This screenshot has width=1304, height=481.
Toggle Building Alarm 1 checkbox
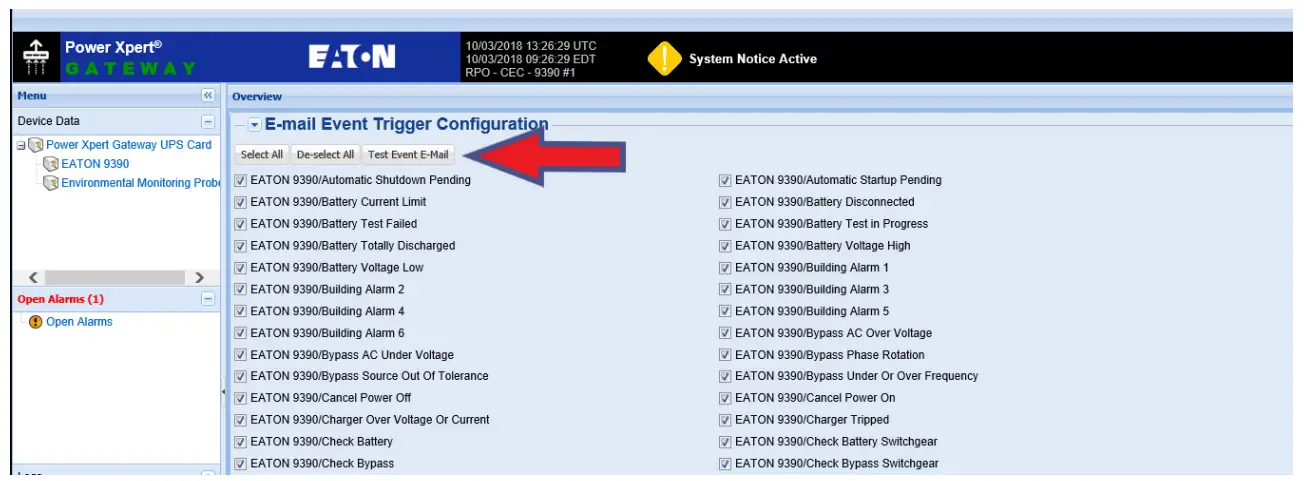pyautogui.click(x=725, y=268)
